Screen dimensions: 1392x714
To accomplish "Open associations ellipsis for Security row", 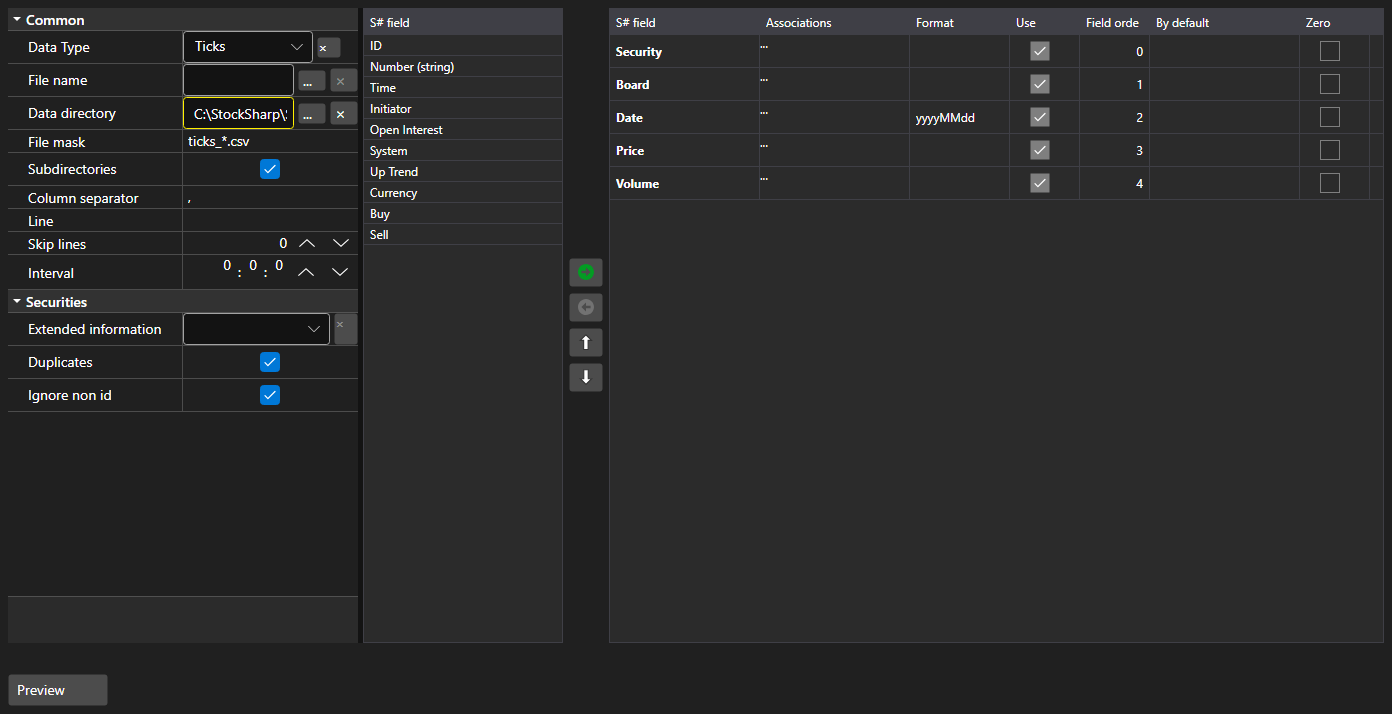I will 764,45.
